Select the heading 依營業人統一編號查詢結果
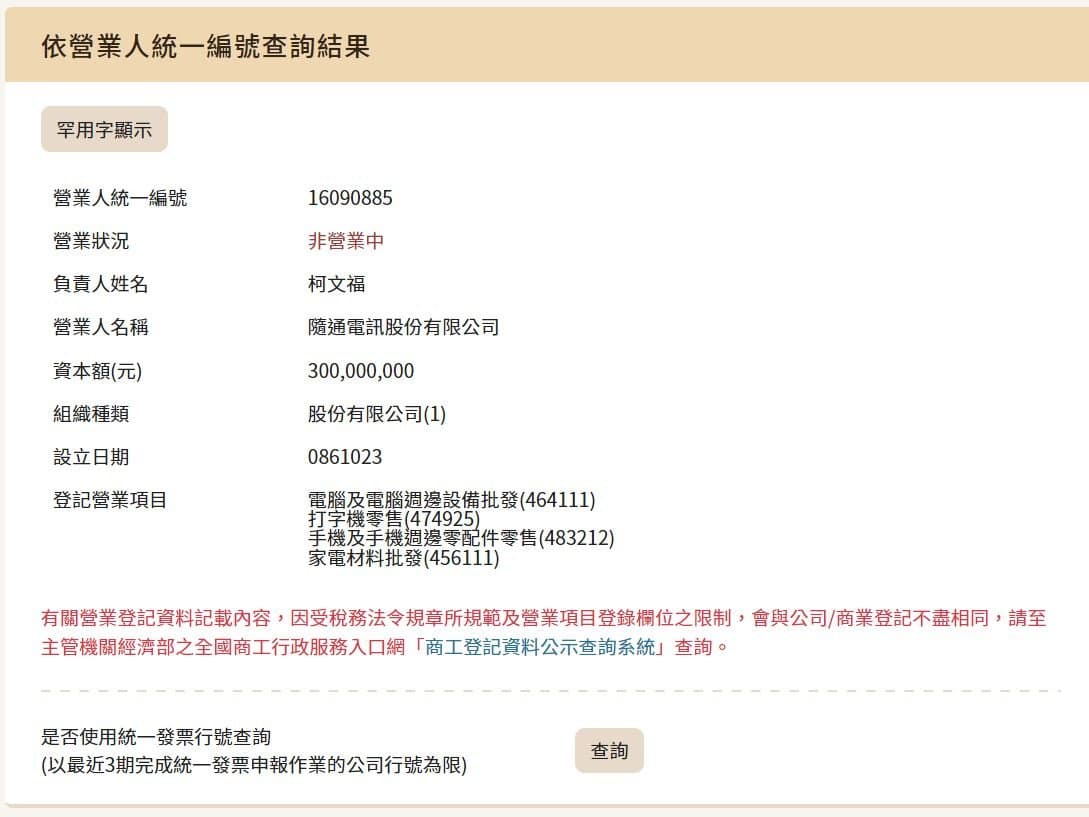The height and width of the screenshot is (817, 1089). tap(206, 47)
